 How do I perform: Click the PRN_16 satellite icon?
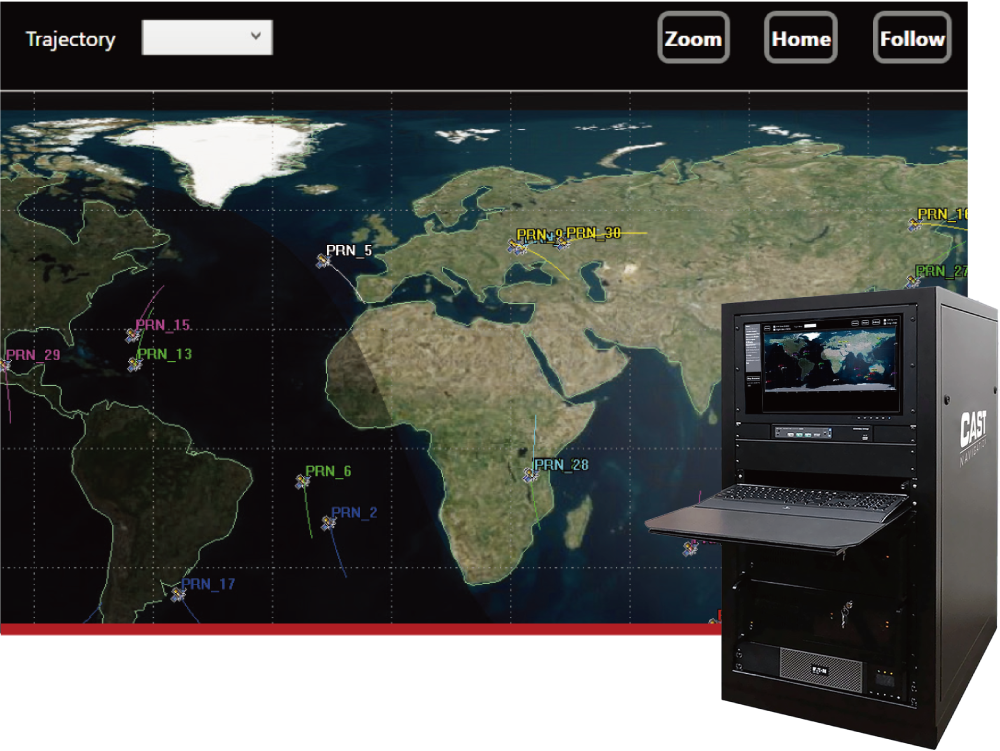click(914, 225)
